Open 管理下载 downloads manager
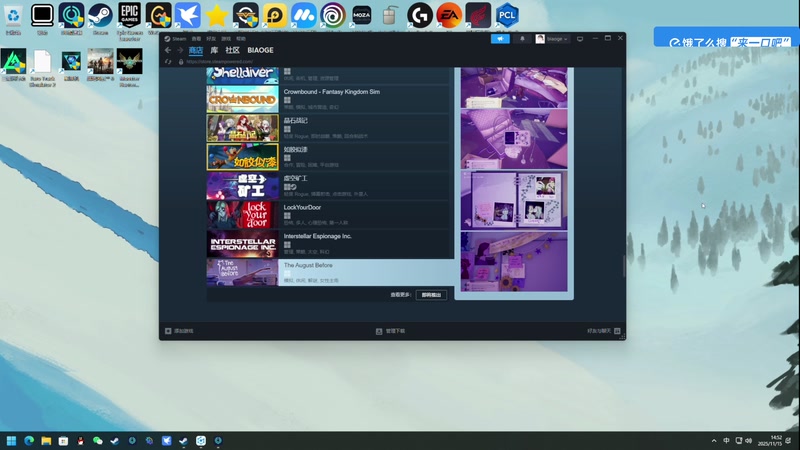The width and height of the screenshot is (800, 450). click(390, 331)
